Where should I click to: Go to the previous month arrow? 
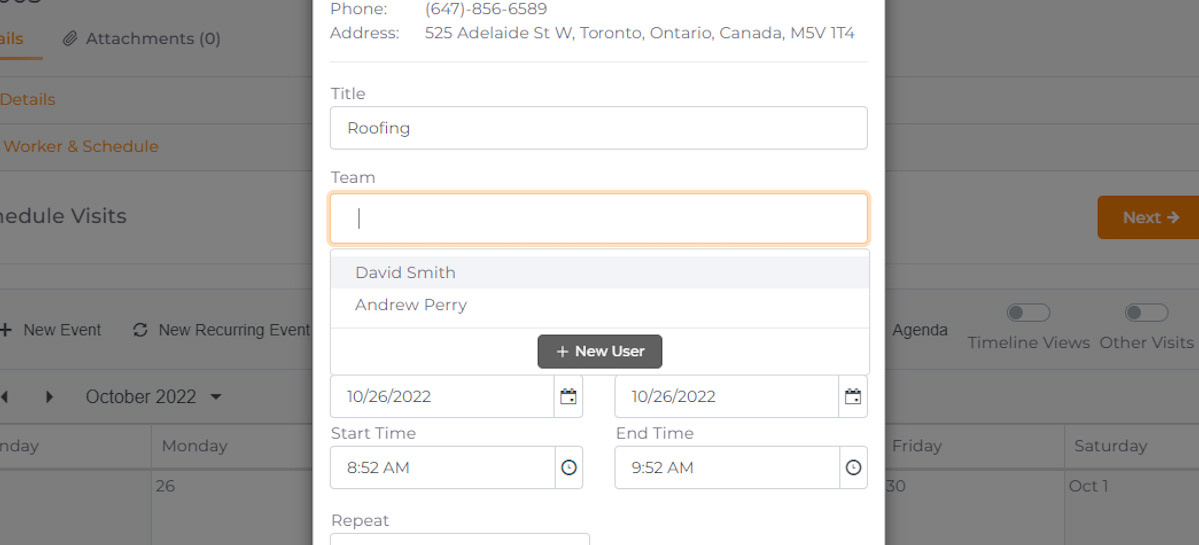[5, 397]
